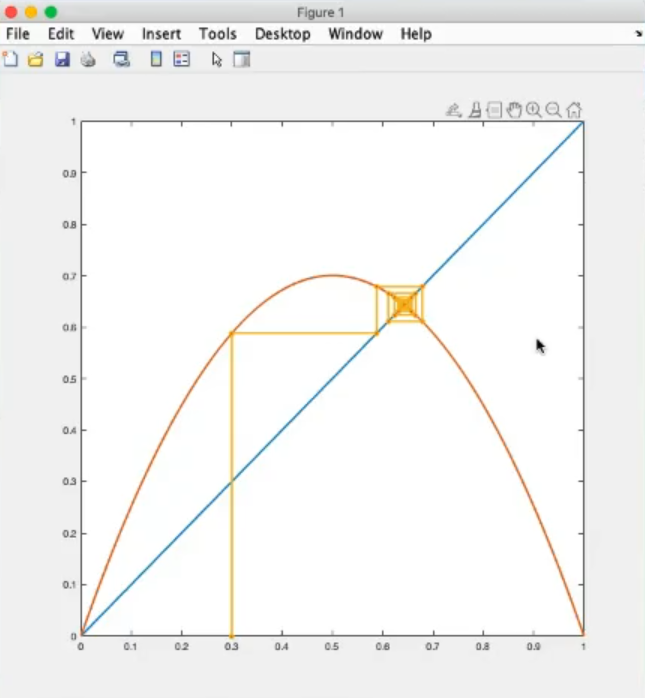Toggle Zoom Out on the axes toolbar
The width and height of the screenshot is (645, 698).
pos(553,110)
